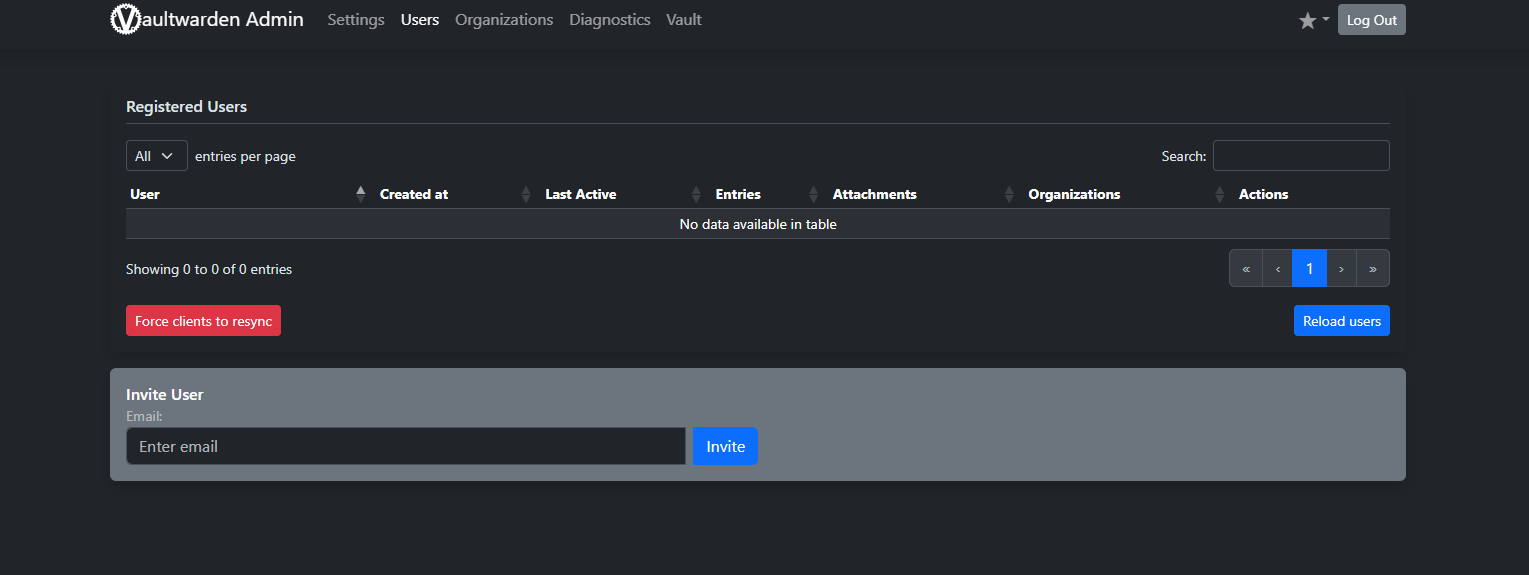Screen dimensions: 1529x575
Task: Focus the Enter email input field
Action: pyautogui.click(x=405, y=446)
